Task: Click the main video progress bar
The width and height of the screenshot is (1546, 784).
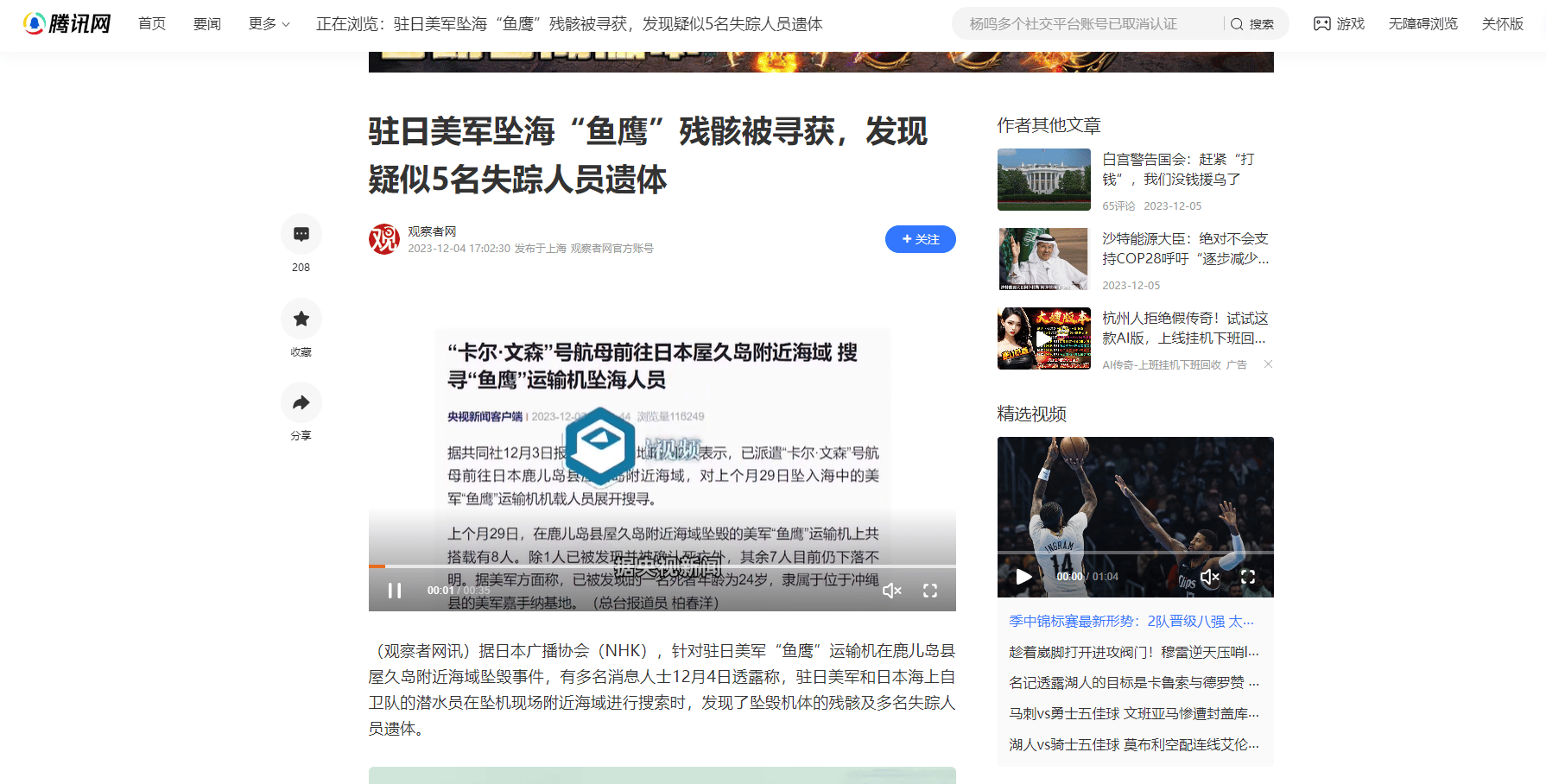Action: [662, 566]
